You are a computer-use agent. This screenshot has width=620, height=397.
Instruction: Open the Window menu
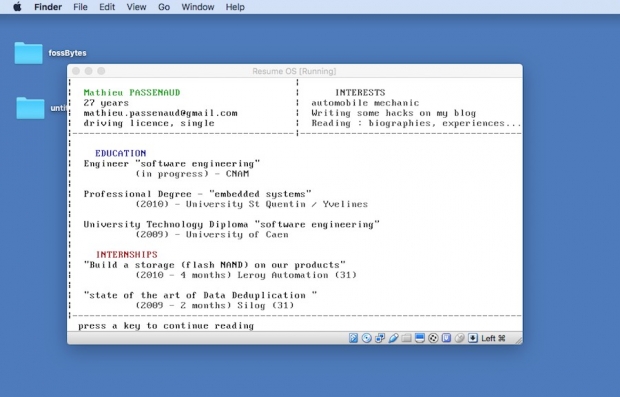click(198, 7)
